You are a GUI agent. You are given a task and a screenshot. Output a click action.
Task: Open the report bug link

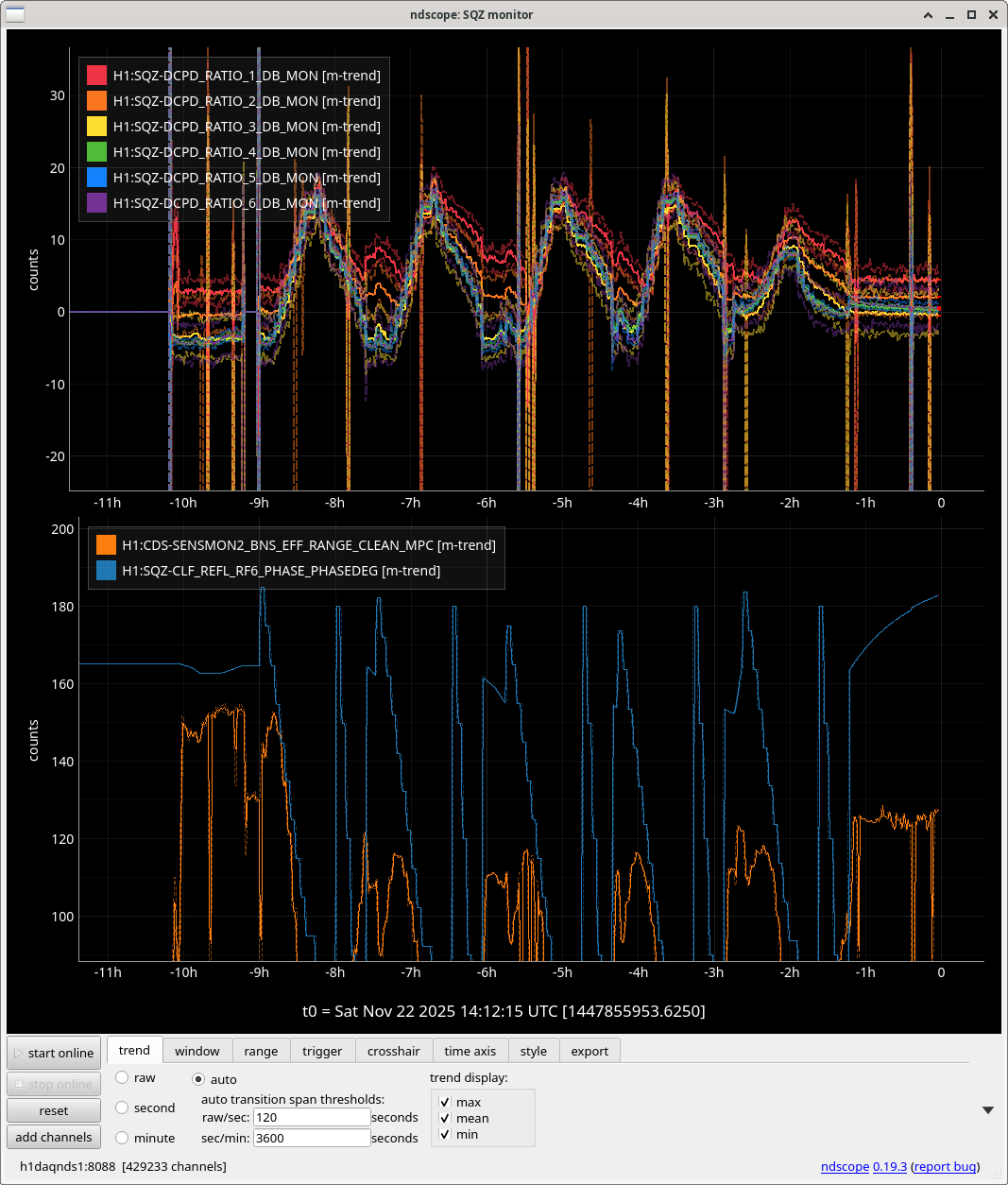(x=945, y=1166)
